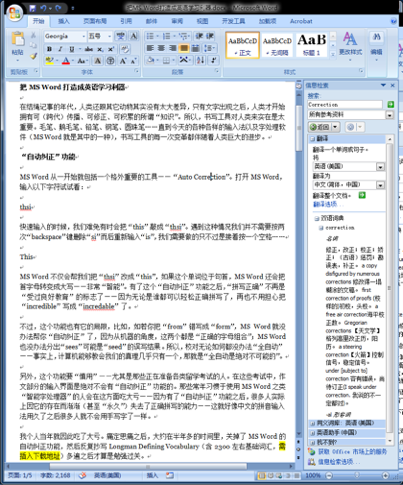Apply the text highlight color
Image resolution: width=403 pixels, height=485 pixels.
tap(49, 61)
